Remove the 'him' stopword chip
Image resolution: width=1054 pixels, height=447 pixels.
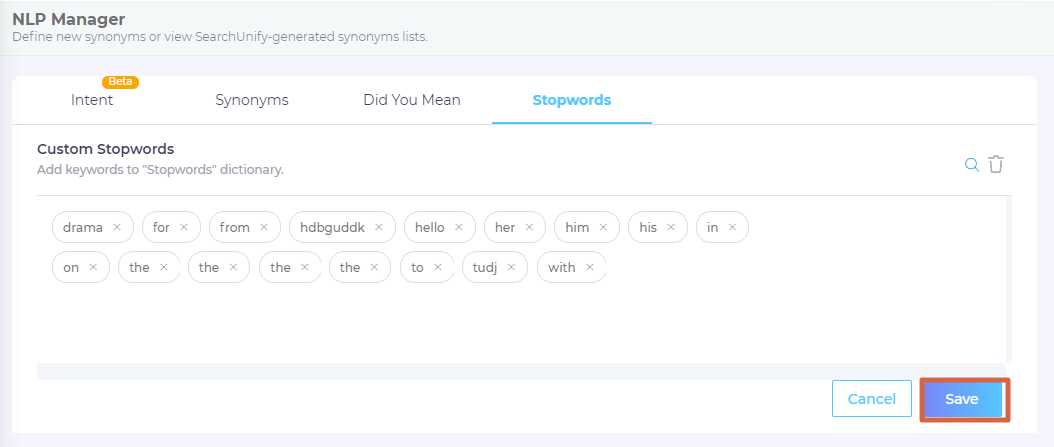click(603, 227)
